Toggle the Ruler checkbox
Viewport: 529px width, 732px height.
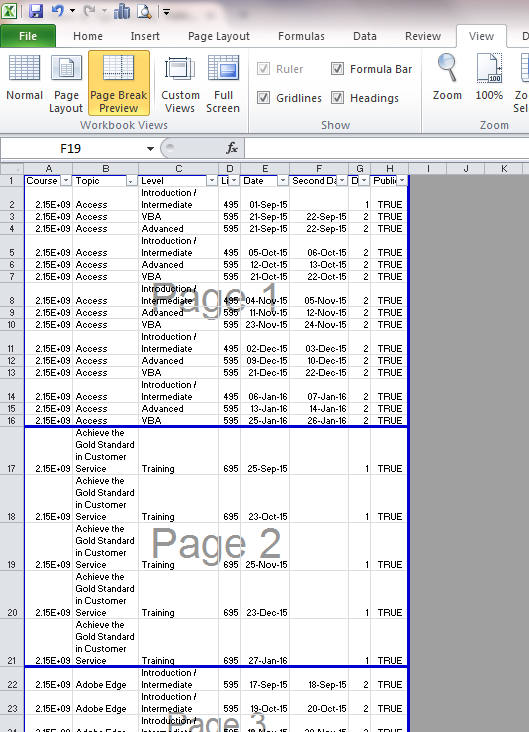click(x=263, y=69)
